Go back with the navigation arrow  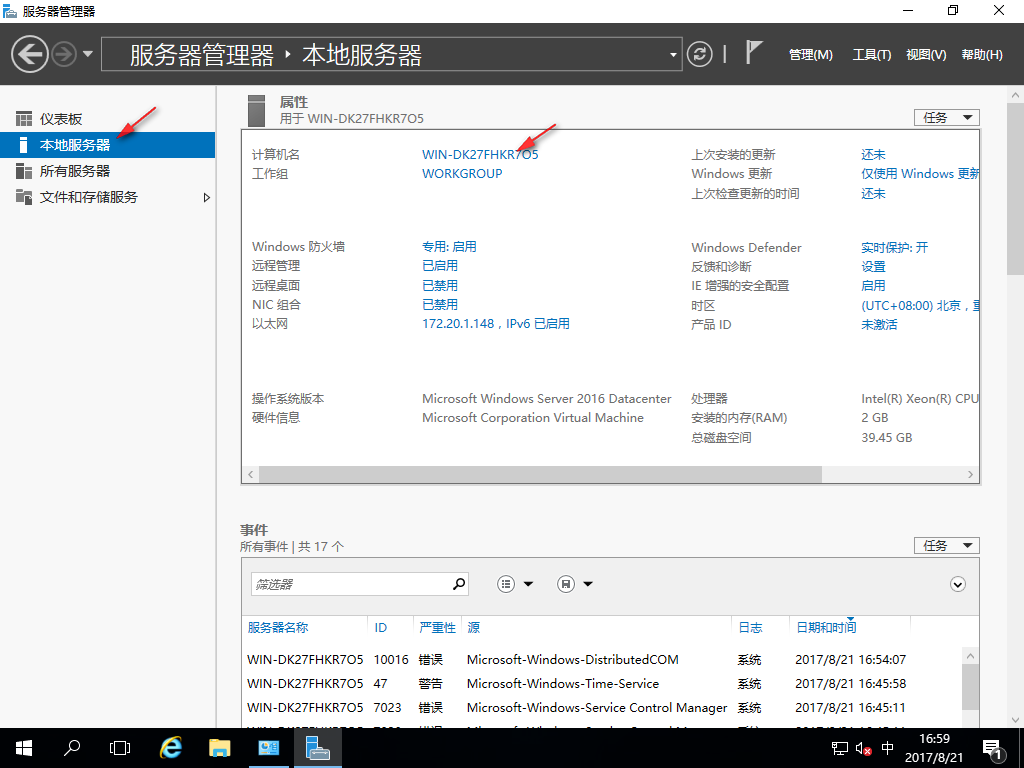[x=29, y=54]
